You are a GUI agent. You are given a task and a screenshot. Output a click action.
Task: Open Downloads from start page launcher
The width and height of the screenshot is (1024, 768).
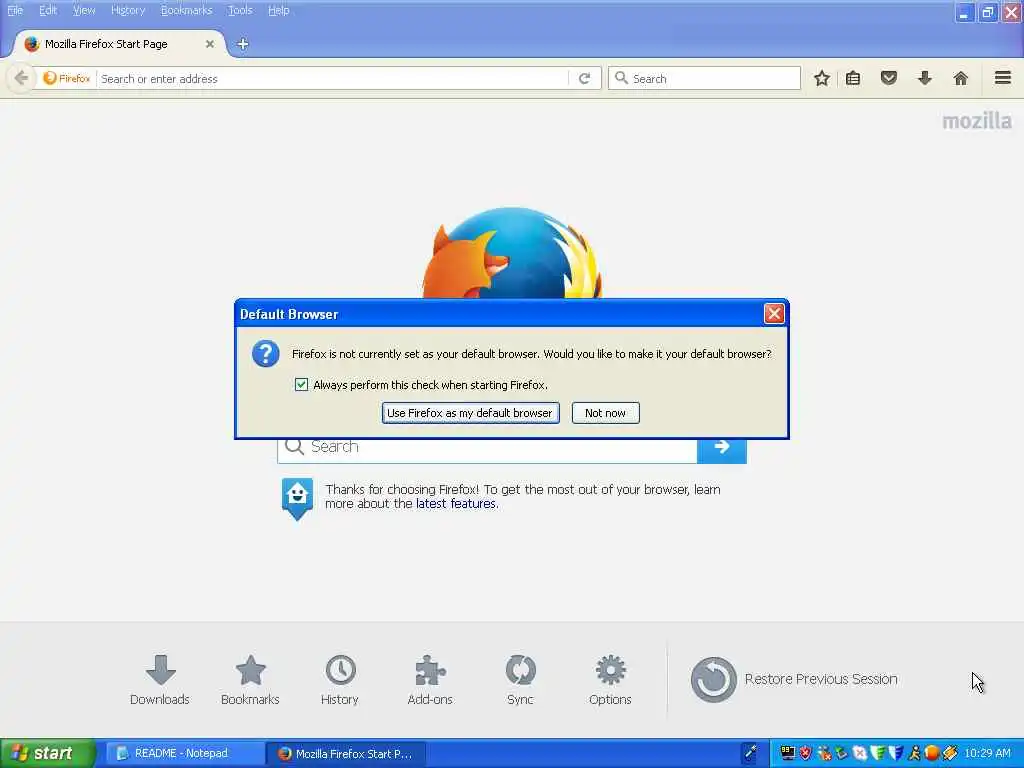[160, 680]
